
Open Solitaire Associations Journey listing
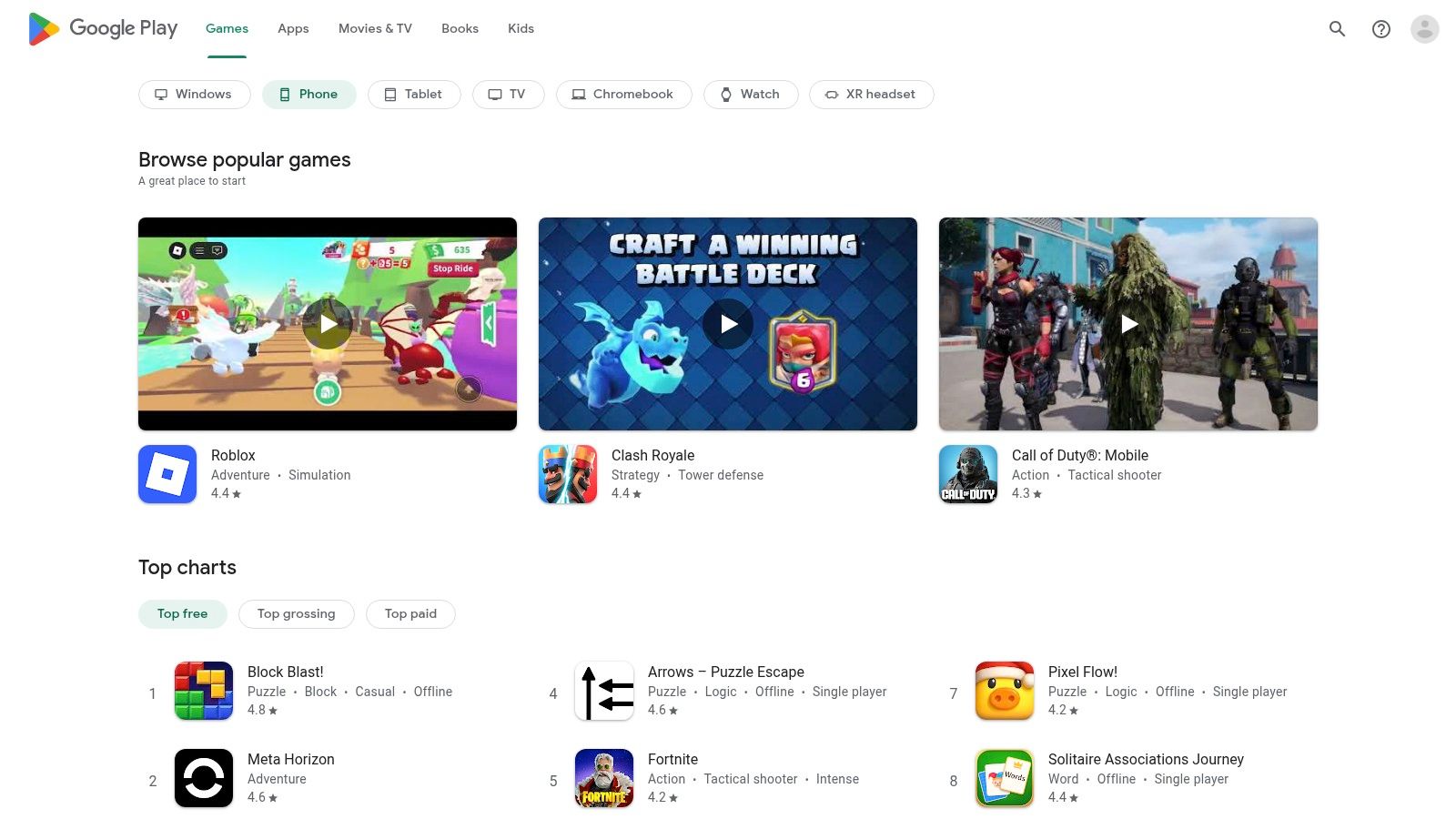(x=1145, y=759)
